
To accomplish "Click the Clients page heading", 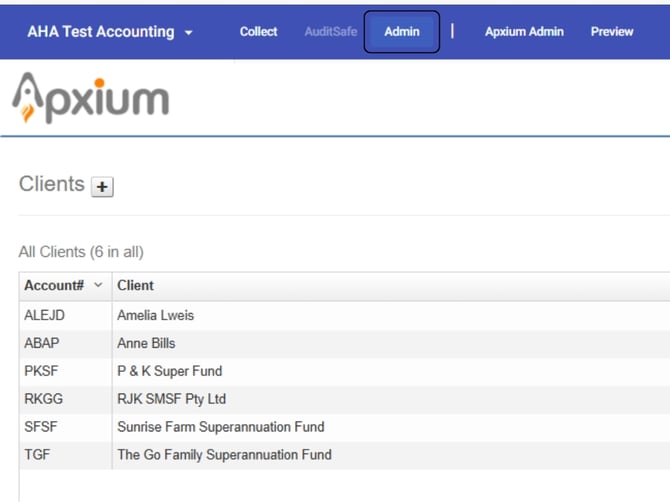I will click(52, 185).
